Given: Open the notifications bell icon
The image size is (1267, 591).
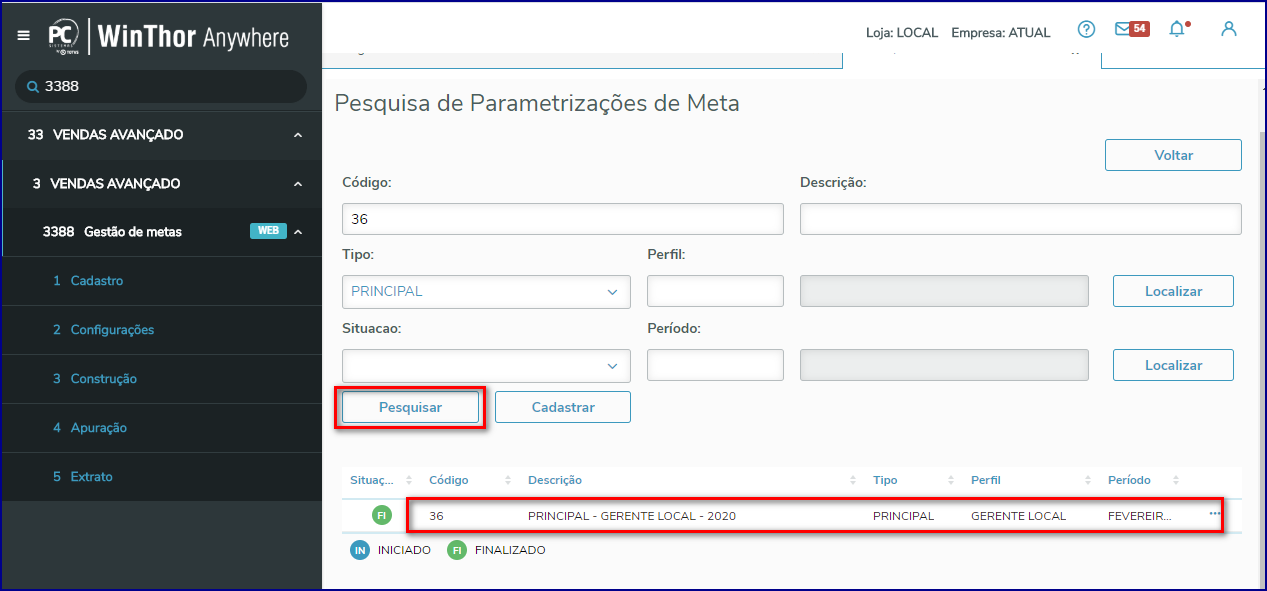Looking at the screenshot, I should [1178, 29].
